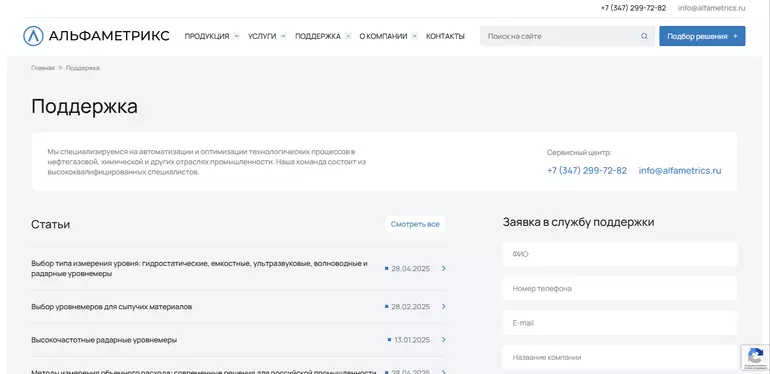Click the АЛЬФАМЕТРИКС logo text
The height and width of the screenshot is (374, 770).
coord(109,36)
